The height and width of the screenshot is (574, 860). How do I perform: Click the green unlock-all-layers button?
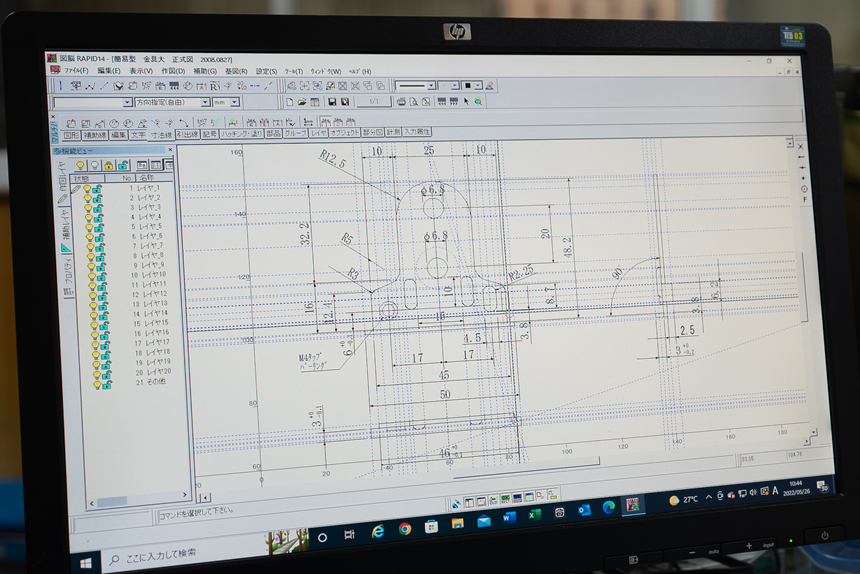124,165
